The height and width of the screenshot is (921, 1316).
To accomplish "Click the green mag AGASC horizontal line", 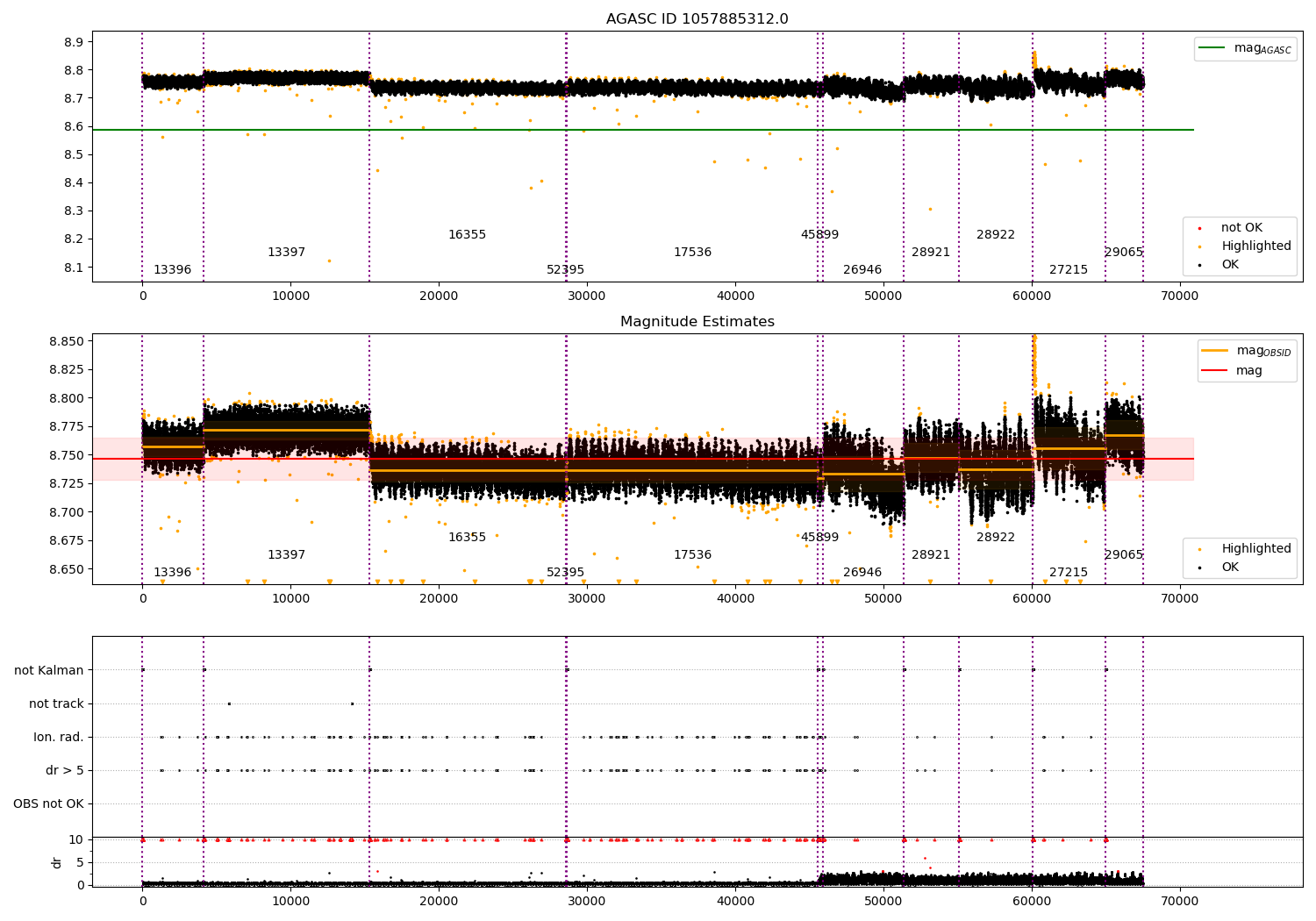I will [x=643, y=130].
